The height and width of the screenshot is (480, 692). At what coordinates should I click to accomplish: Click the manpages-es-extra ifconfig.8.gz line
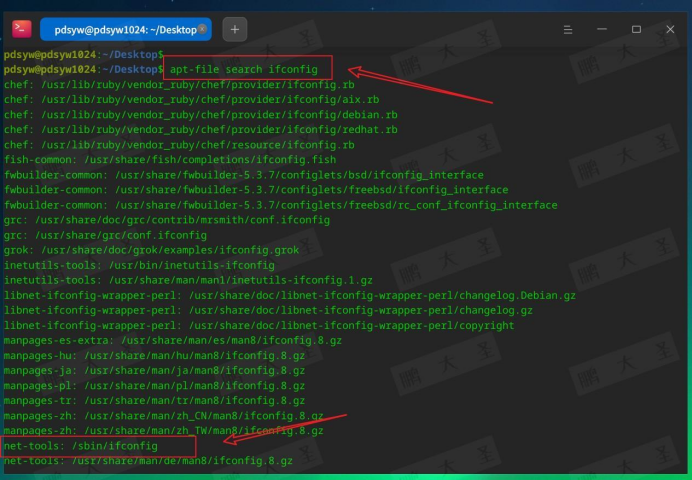pyautogui.click(x=173, y=341)
